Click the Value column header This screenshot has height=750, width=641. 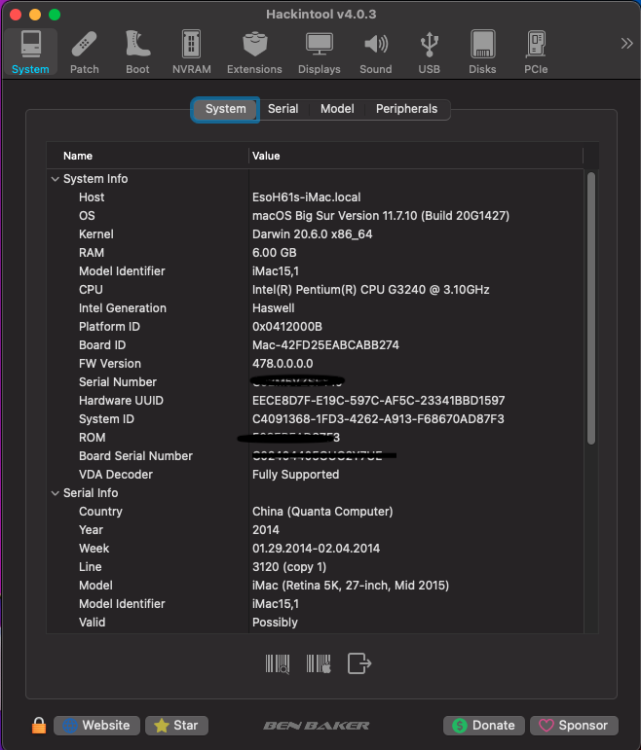pos(266,156)
